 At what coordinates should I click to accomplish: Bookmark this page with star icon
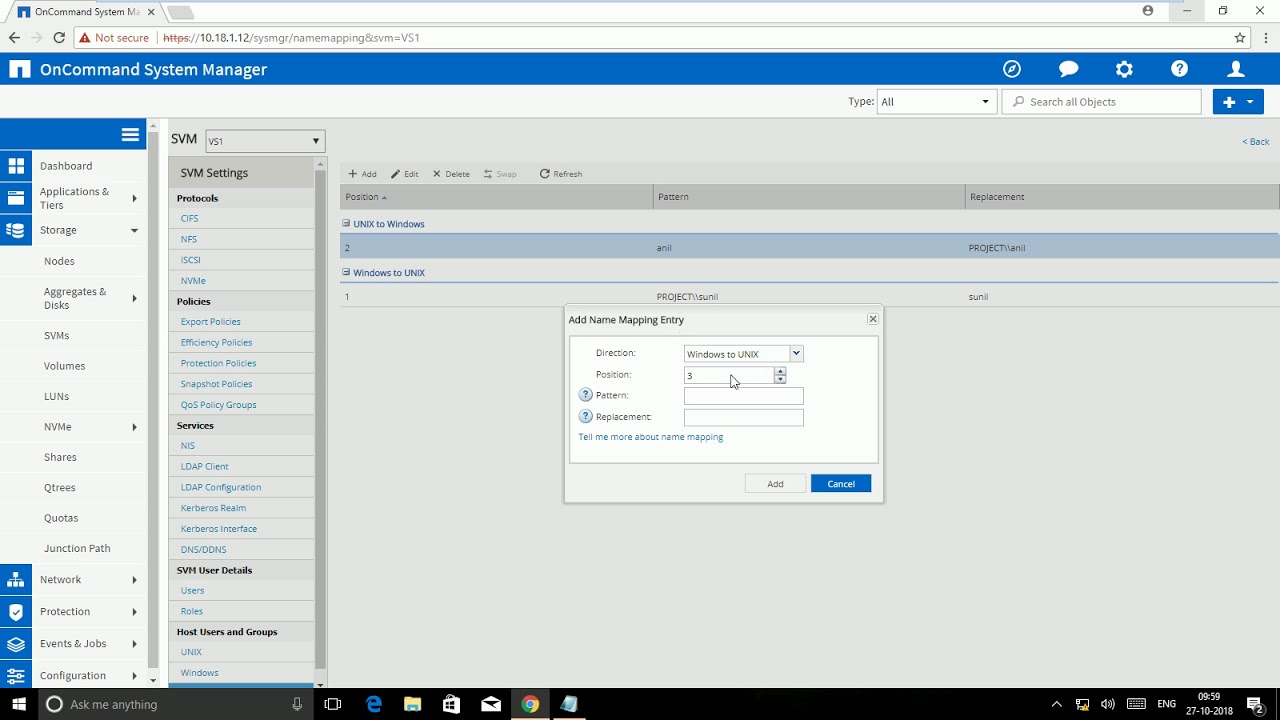(1240, 37)
